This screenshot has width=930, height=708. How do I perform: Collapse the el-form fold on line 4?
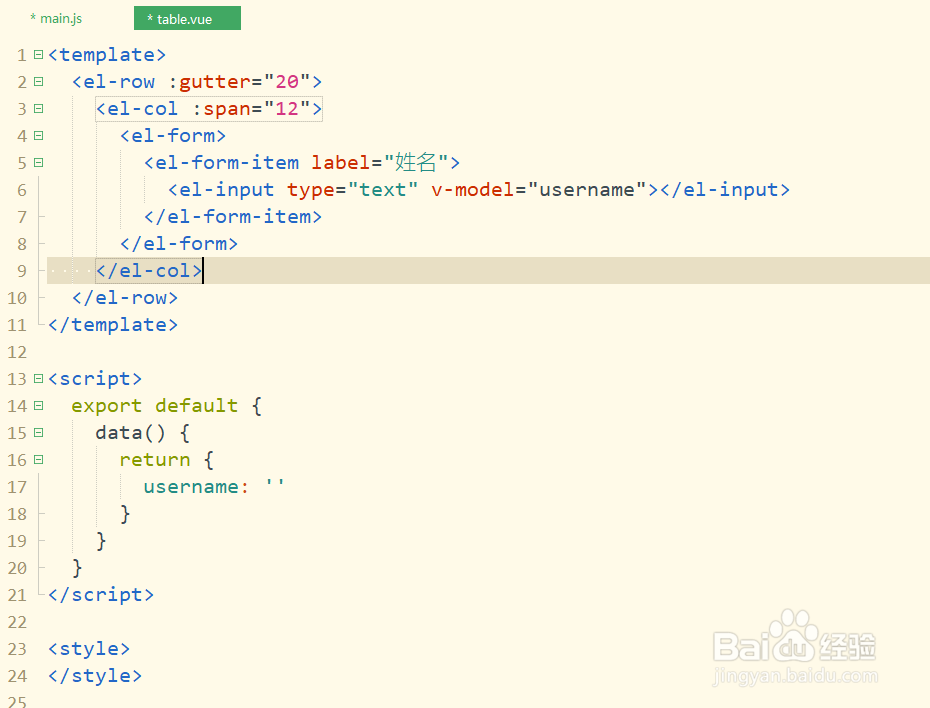(39, 135)
